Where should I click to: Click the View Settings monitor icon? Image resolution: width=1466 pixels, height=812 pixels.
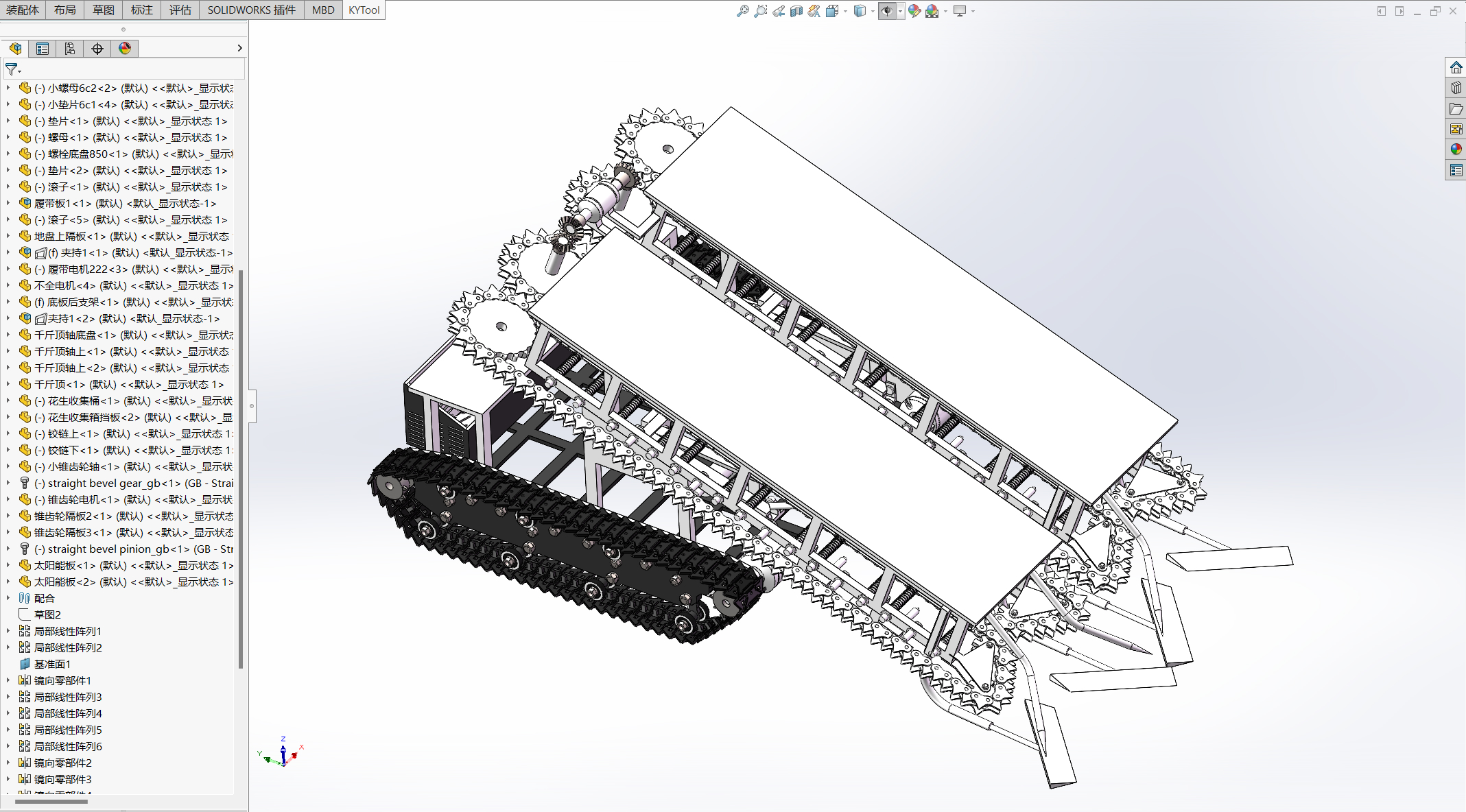tap(960, 11)
